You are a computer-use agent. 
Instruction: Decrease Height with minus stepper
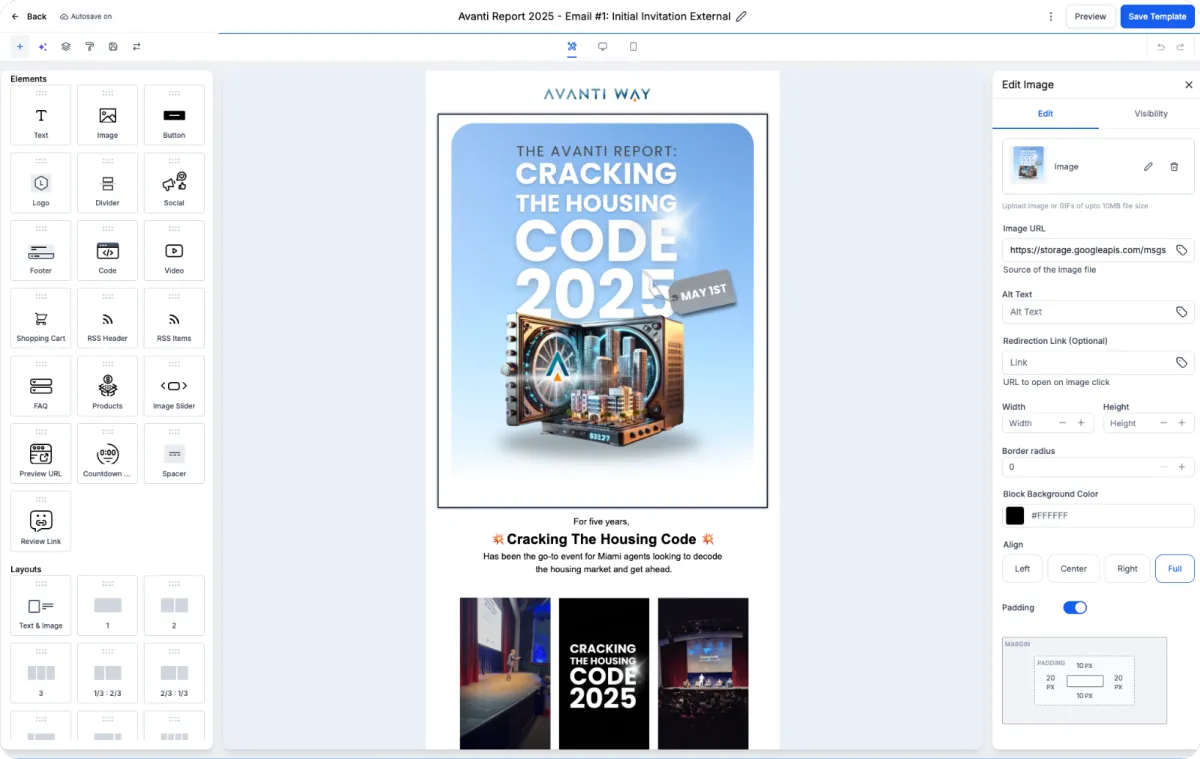tap(1164, 423)
